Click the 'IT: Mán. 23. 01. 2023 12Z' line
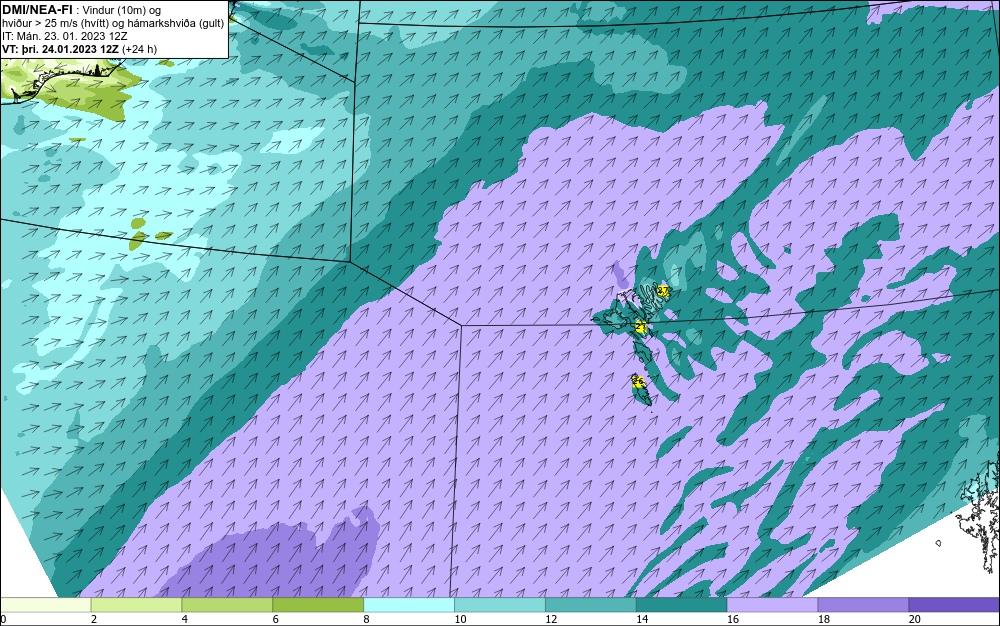 pos(64,36)
